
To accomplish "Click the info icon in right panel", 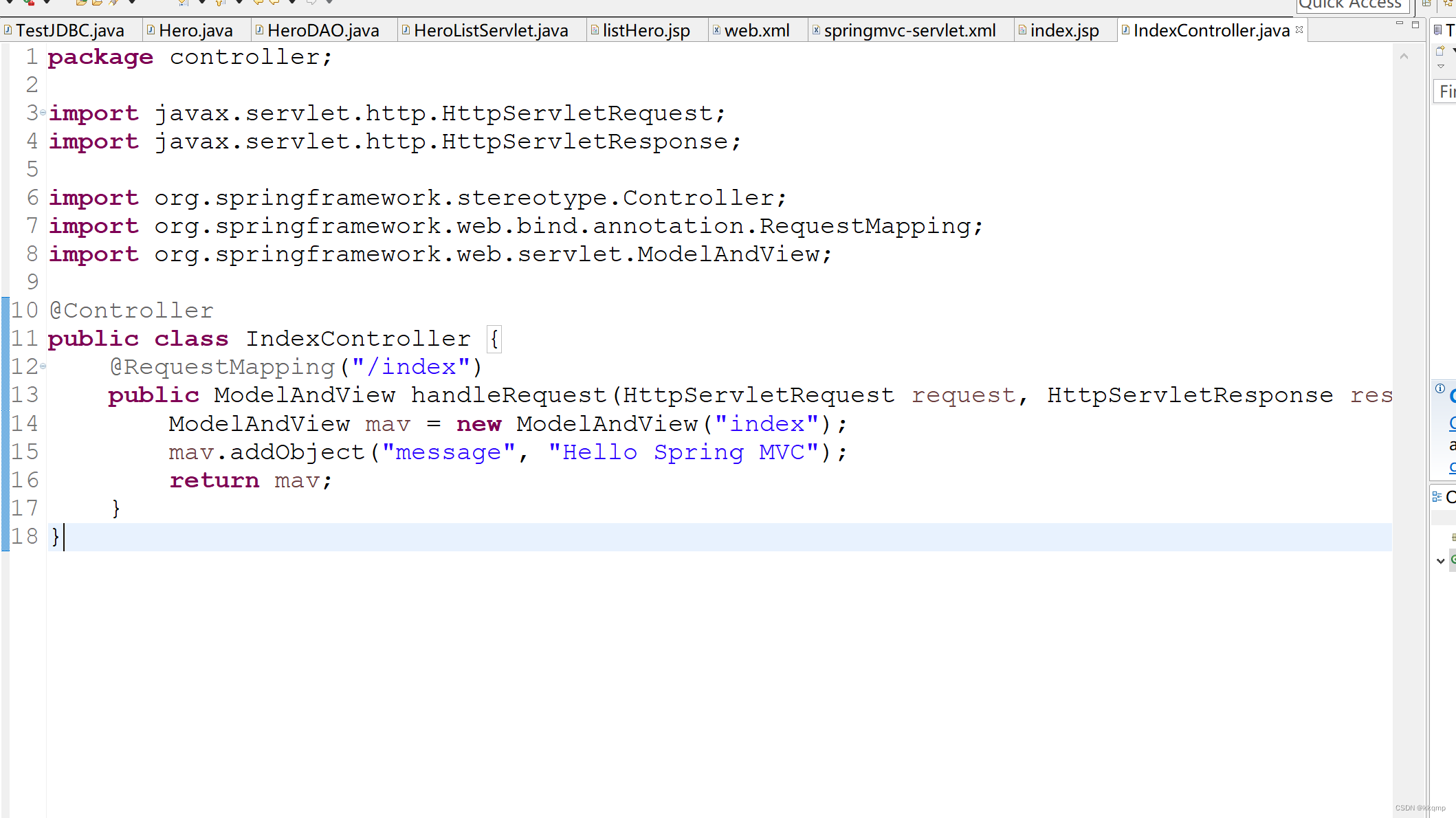I will point(1440,388).
